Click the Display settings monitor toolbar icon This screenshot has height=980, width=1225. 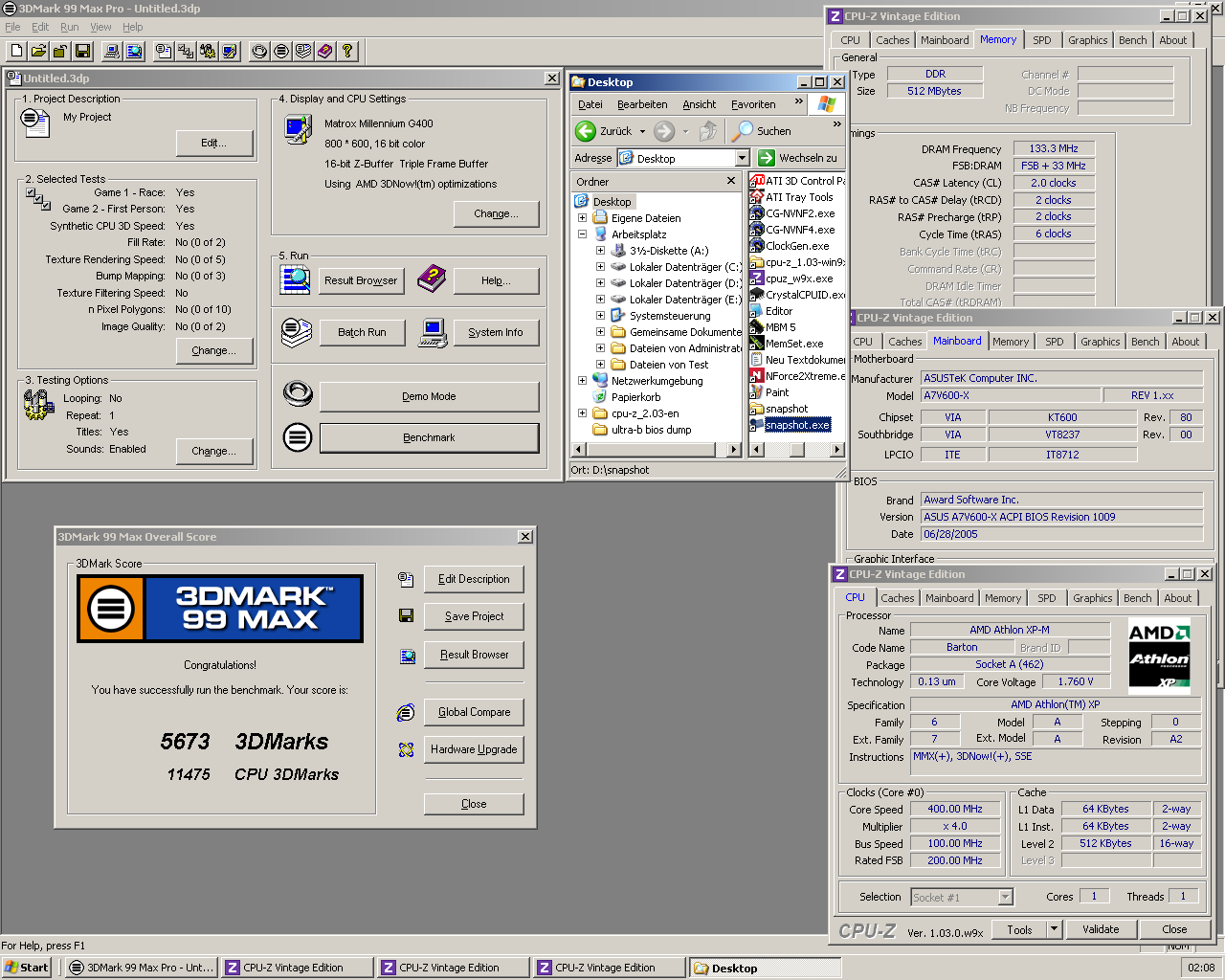coord(230,51)
